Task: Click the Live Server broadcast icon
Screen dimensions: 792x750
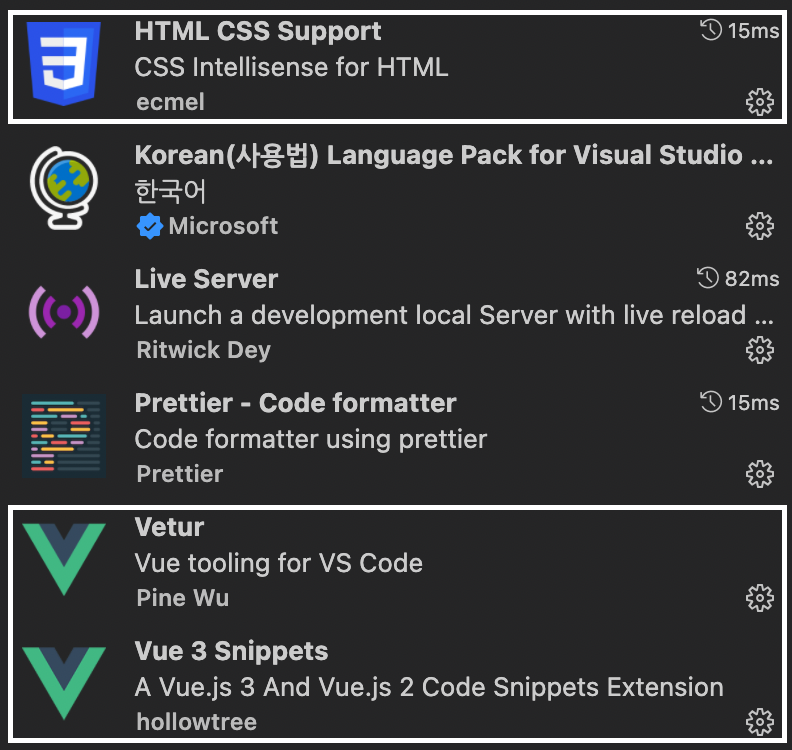Action: (x=64, y=312)
